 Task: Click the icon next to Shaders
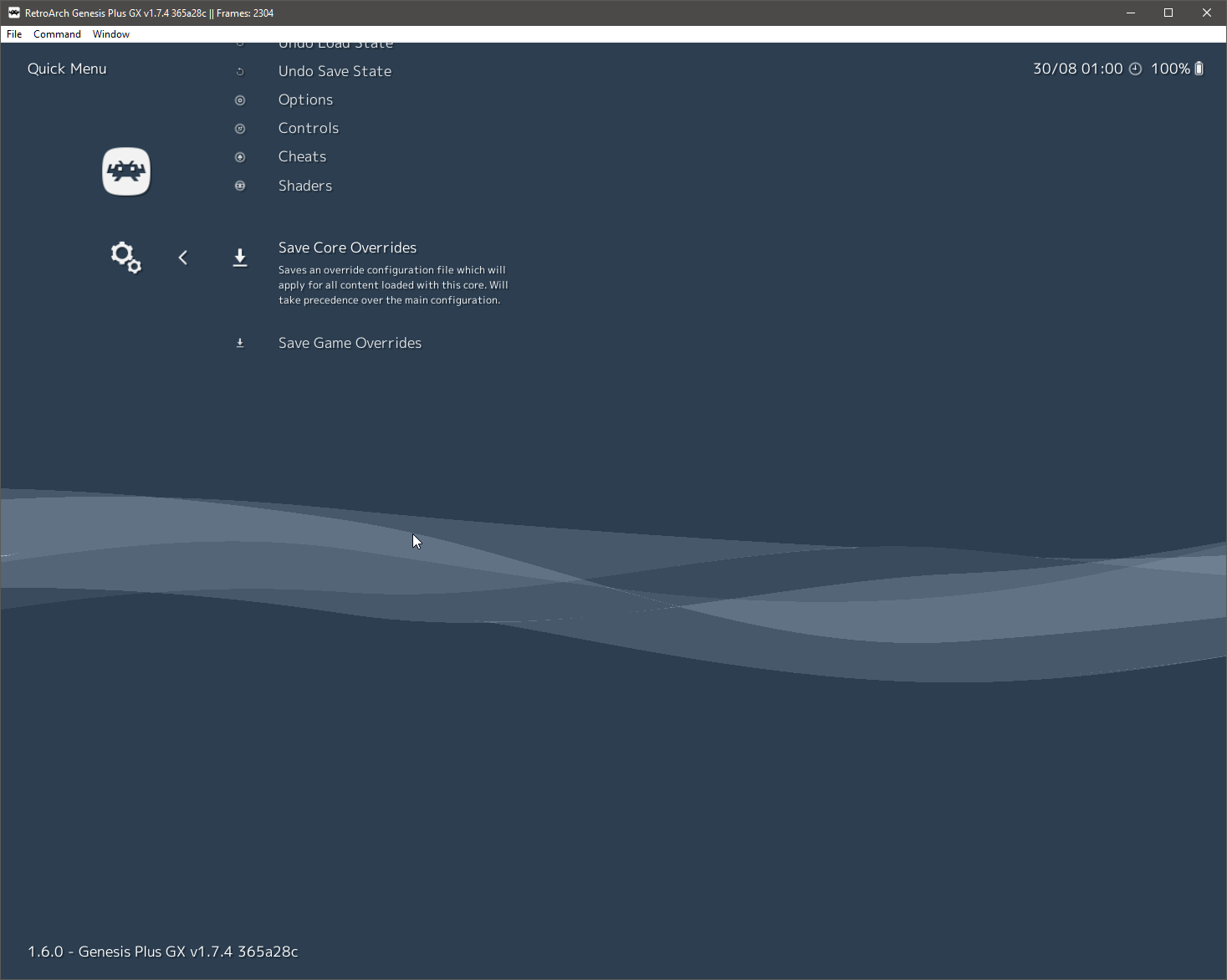coord(240,186)
